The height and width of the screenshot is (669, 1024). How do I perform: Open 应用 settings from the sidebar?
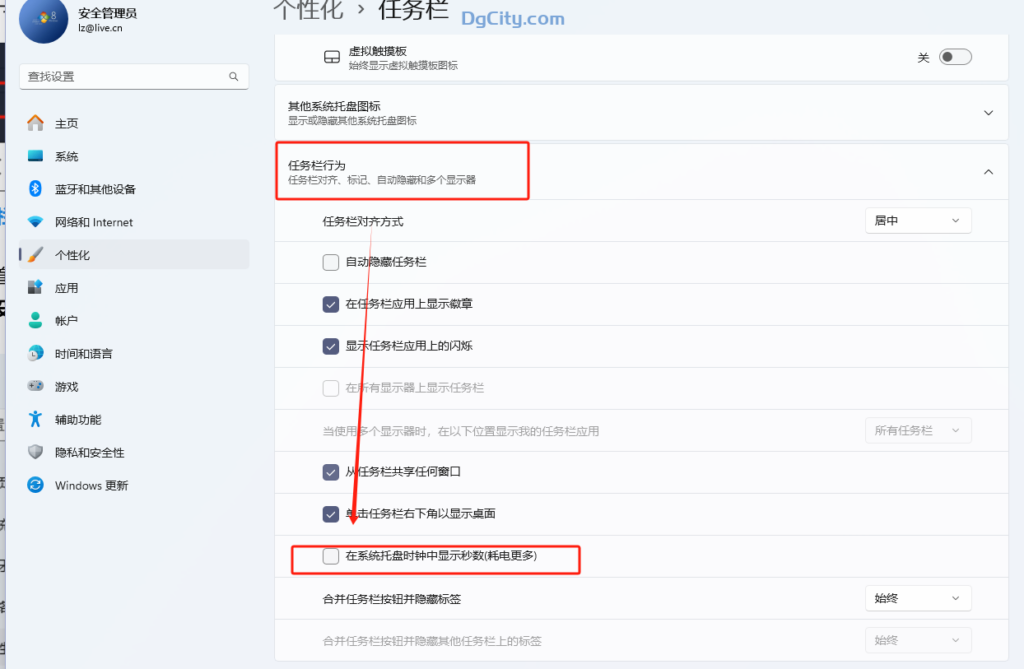66,287
